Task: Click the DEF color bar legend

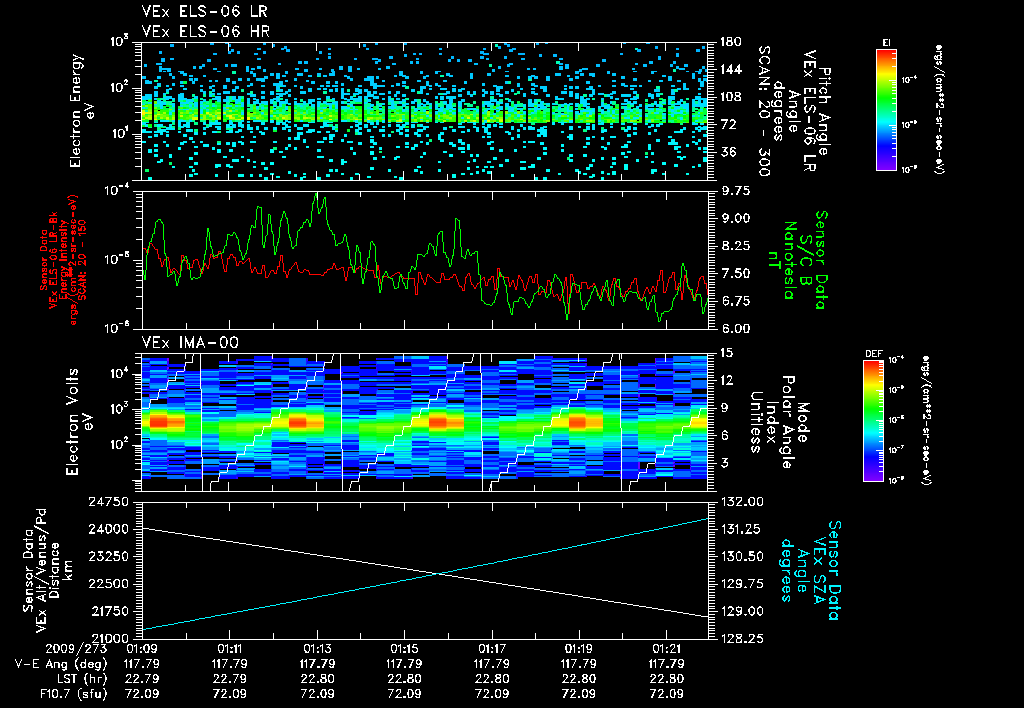Action: click(x=874, y=420)
